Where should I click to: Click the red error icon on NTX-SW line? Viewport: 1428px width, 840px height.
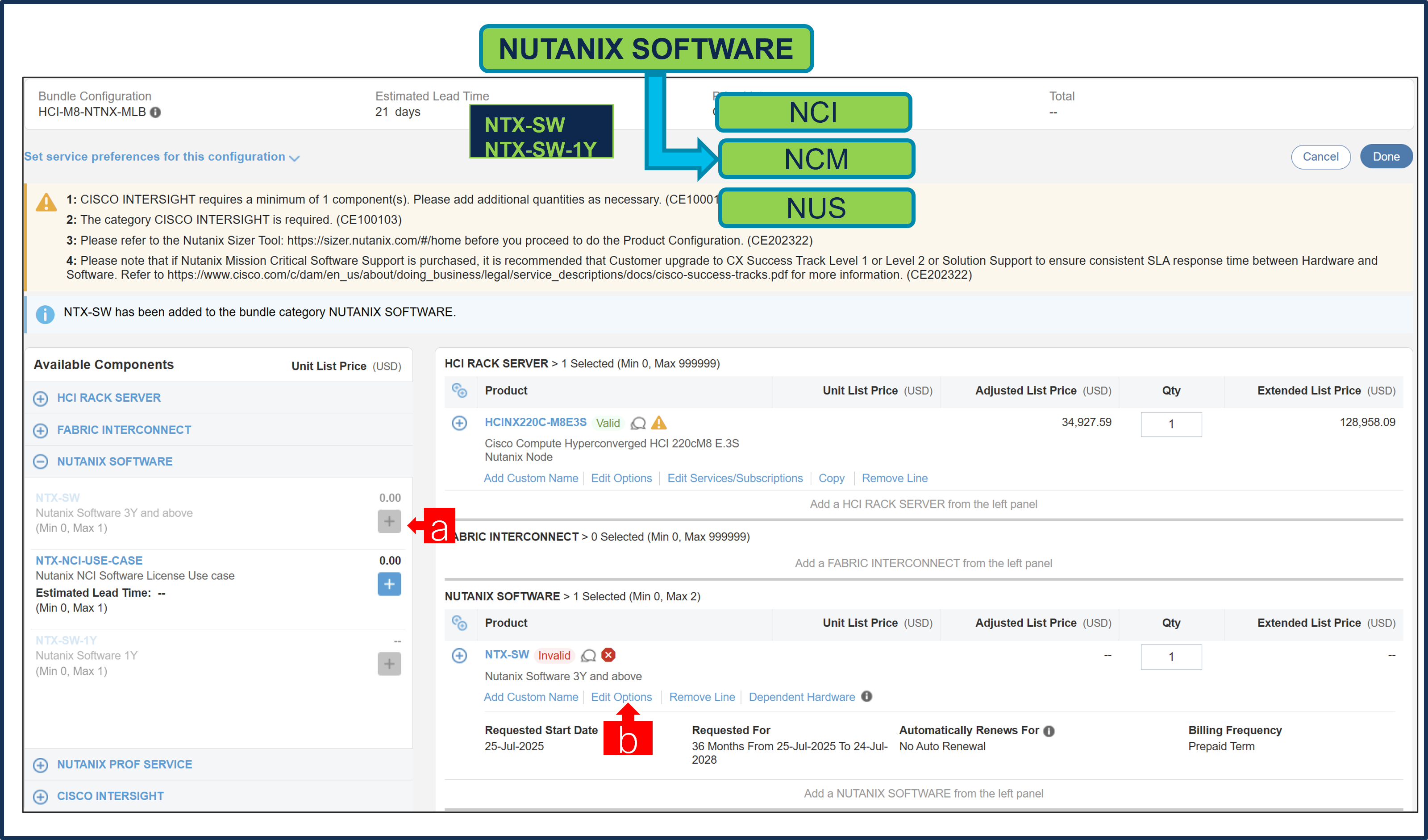click(608, 655)
